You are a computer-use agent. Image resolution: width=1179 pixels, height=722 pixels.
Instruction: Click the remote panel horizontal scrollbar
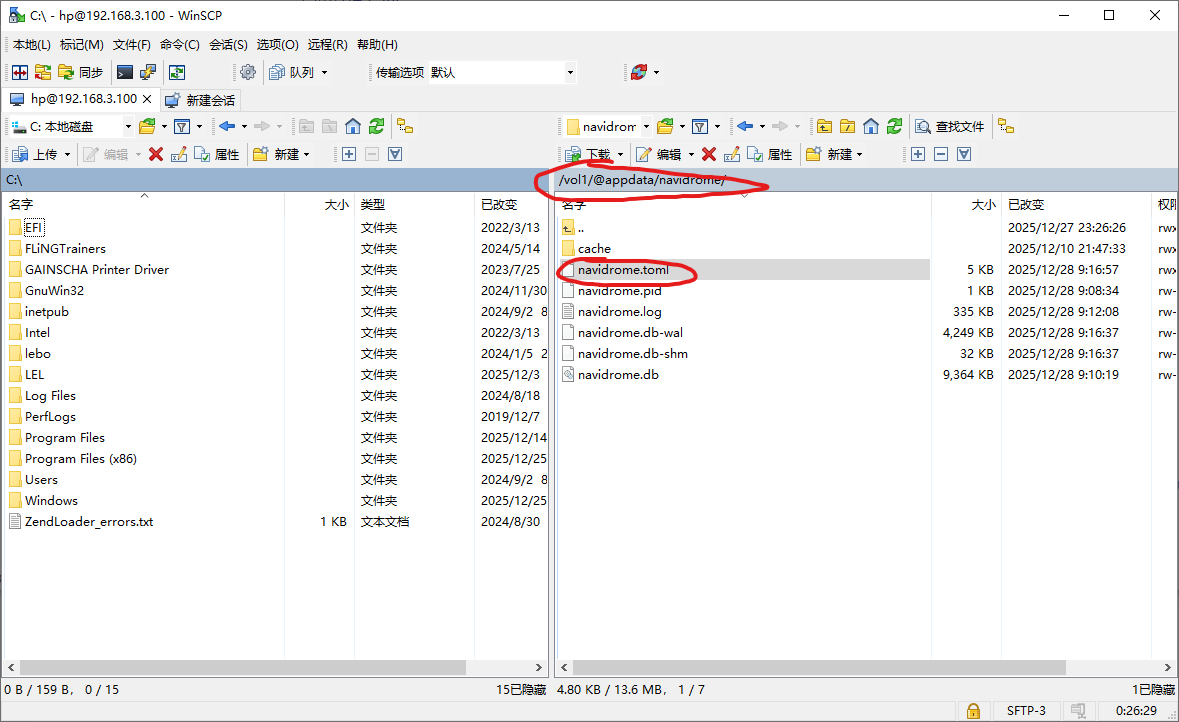pos(818,667)
